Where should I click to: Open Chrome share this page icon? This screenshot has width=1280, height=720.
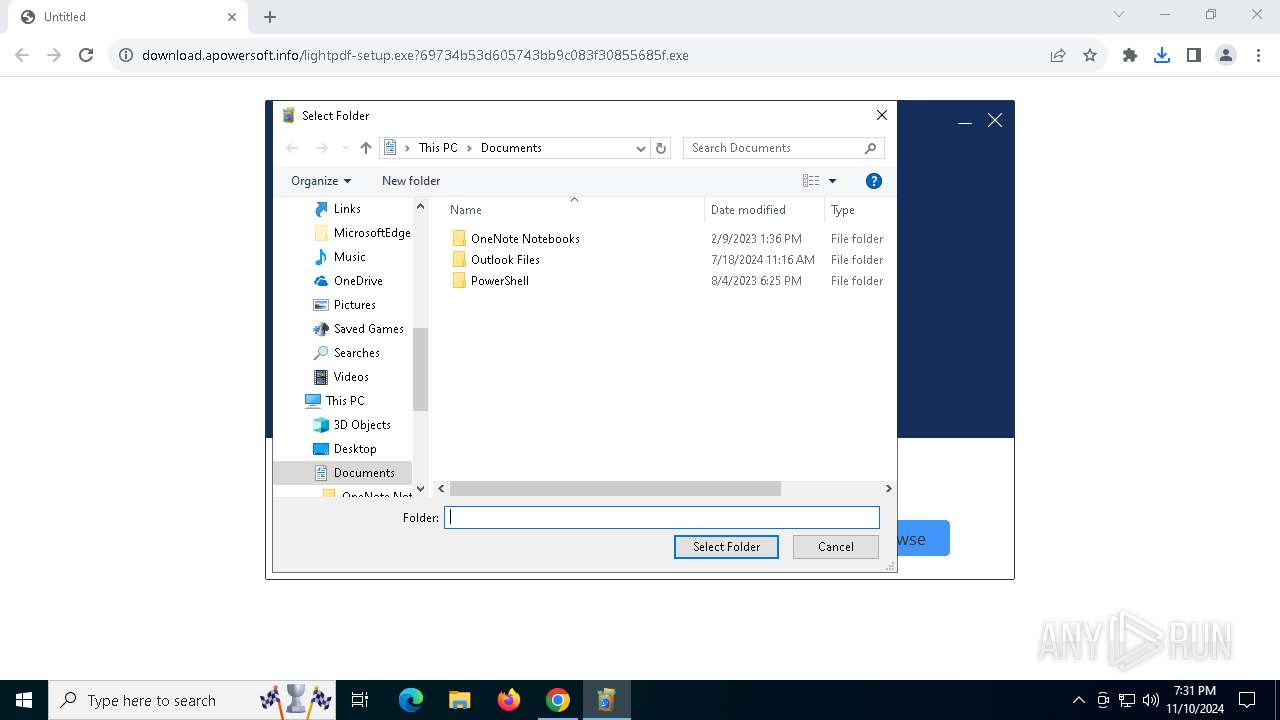pos(1058,56)
